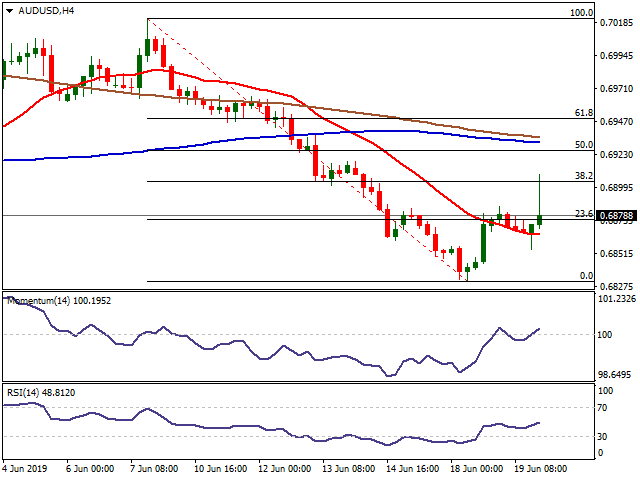Click the 23.6 Fibonacci retracement label
Viewport: 640px width, 480px height.
click(585, 213)
